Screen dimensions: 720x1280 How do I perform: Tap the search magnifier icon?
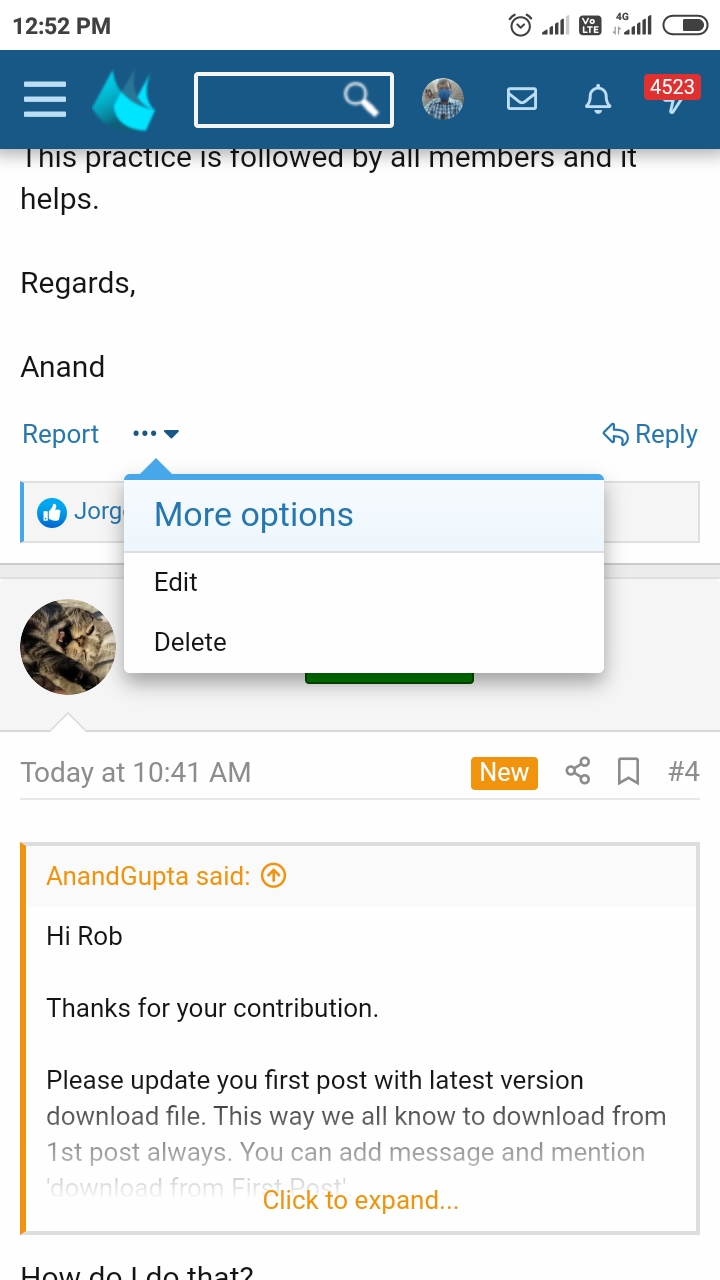(360, 99)
